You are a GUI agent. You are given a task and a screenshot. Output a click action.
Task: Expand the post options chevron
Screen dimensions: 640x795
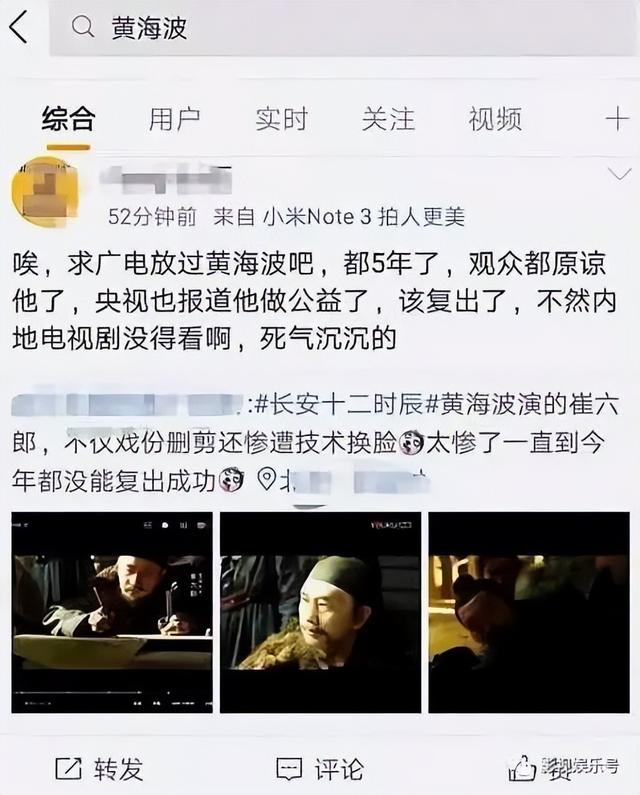[619, 174]
